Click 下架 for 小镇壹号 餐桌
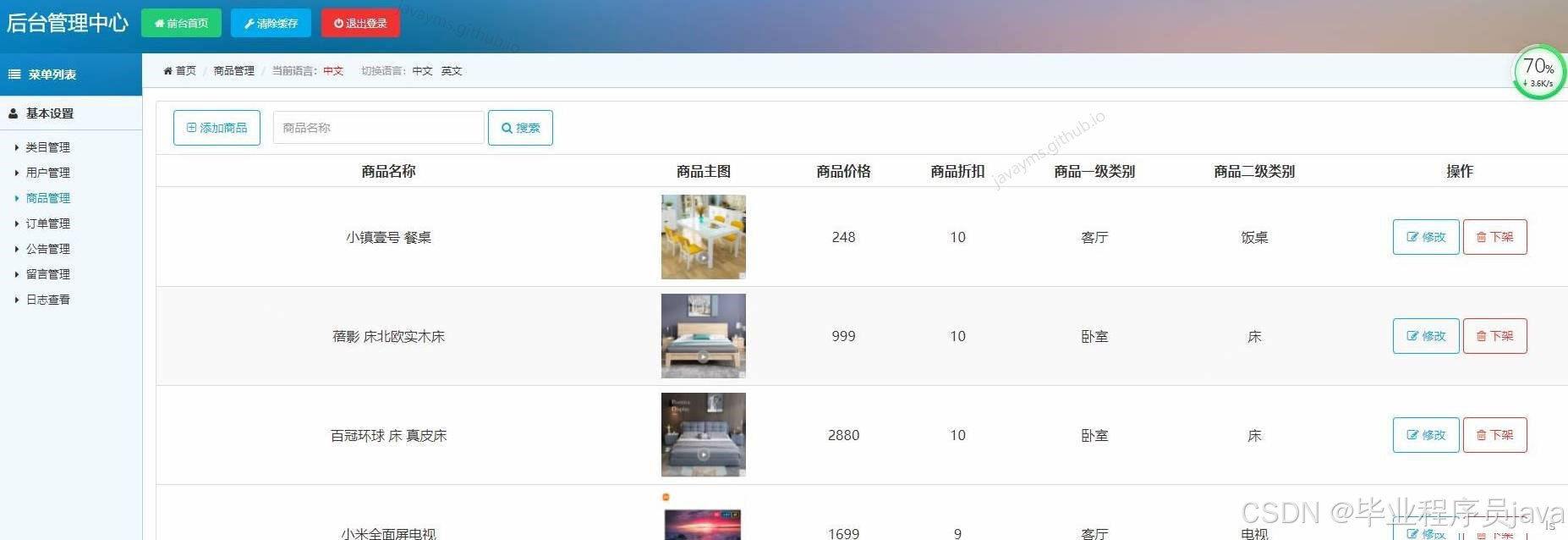Image resolution: width=1568 pixels, height=540 pixels. click(x=1495, y=237)
